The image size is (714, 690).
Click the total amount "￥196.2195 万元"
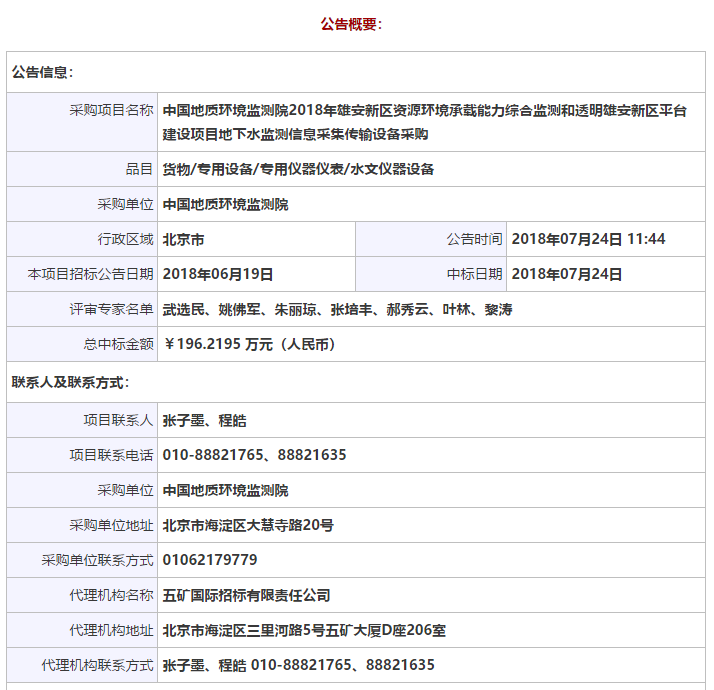click(x=249, y=344)
